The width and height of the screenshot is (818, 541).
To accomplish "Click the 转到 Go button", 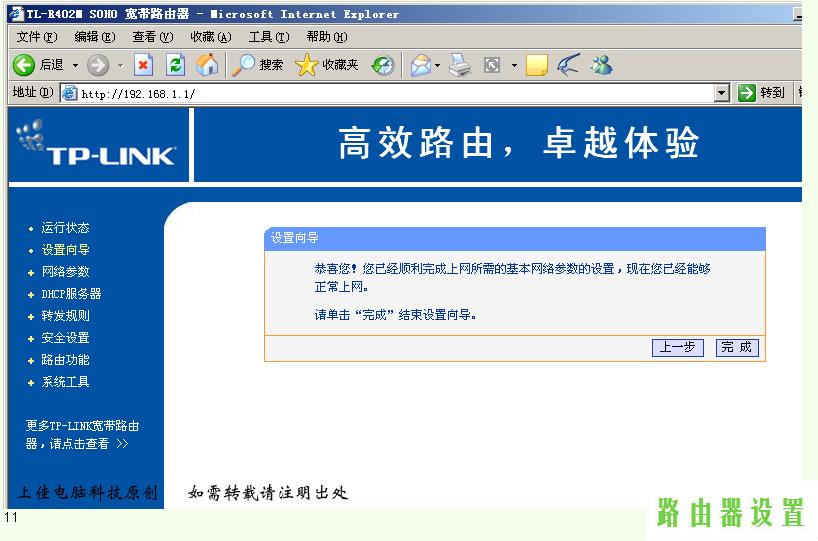I will 762,93.
